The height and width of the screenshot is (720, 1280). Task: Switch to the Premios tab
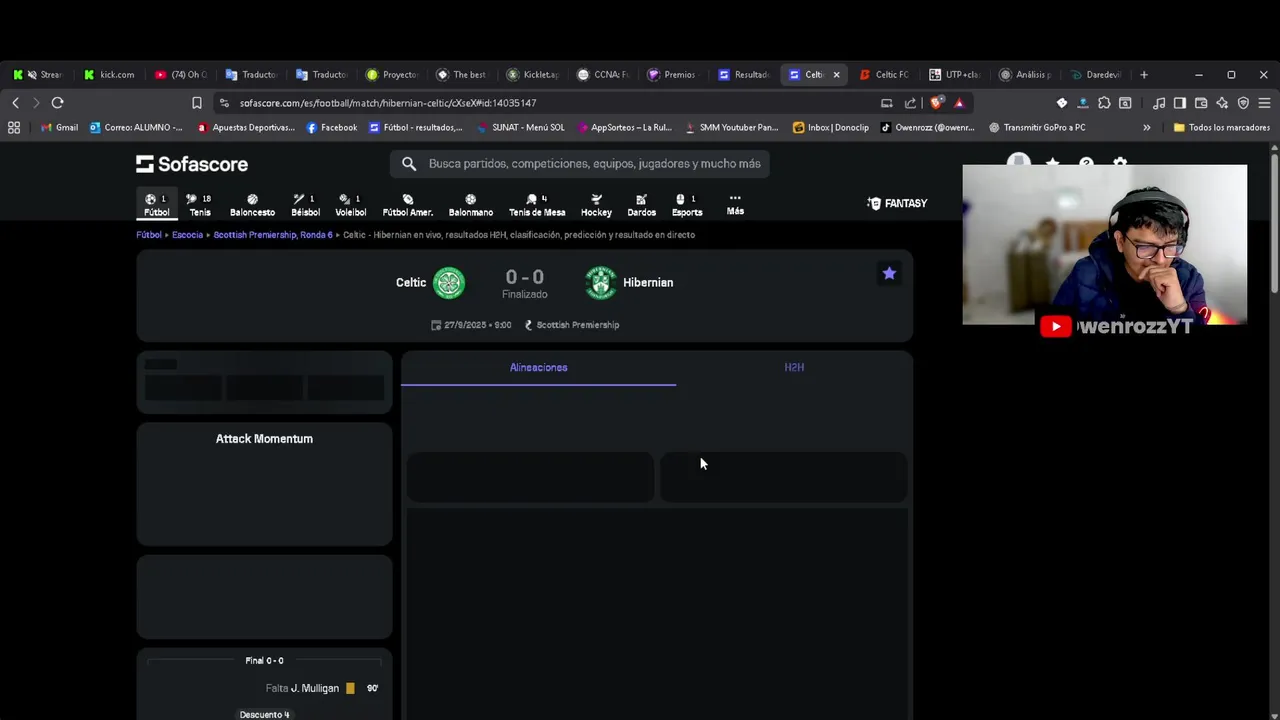coord(672,75)
